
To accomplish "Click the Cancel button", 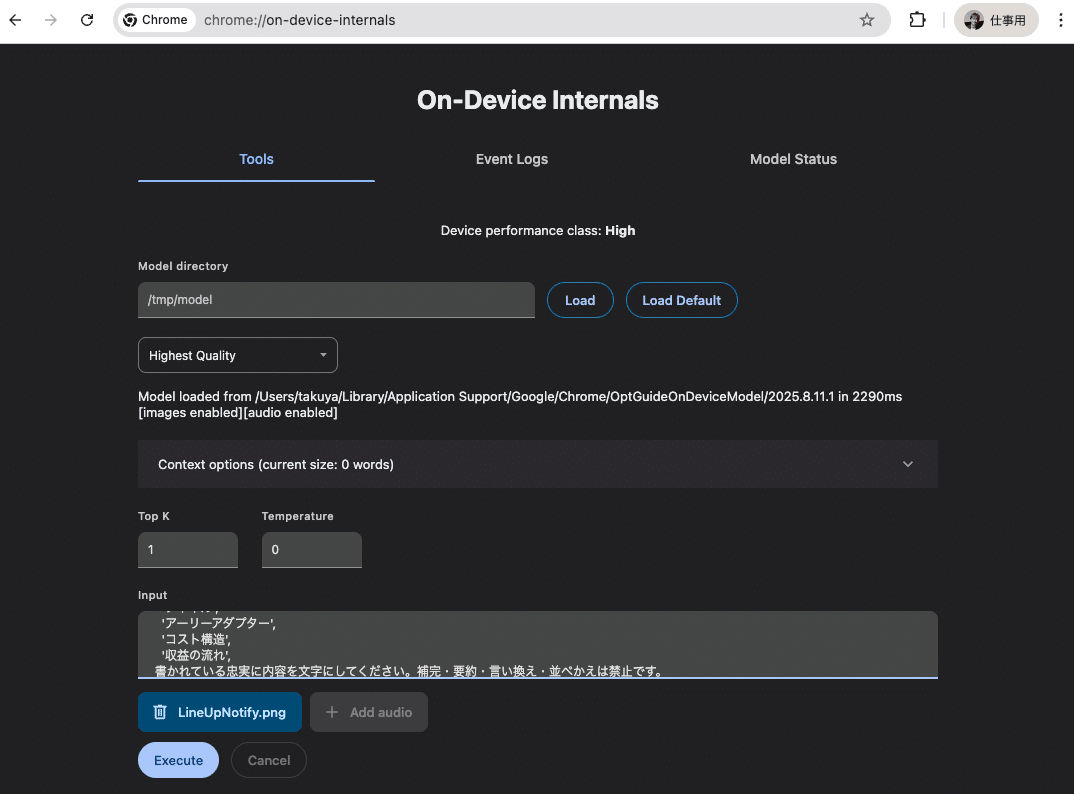I will [x=268, y=760].
